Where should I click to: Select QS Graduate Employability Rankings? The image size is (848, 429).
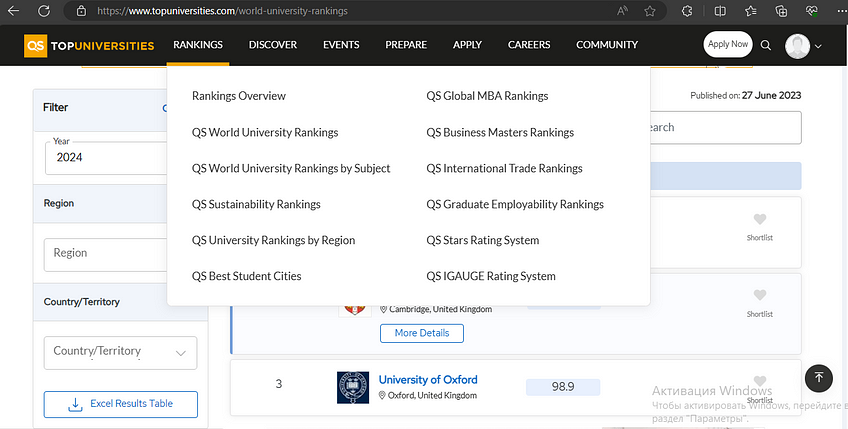[515, 204]
